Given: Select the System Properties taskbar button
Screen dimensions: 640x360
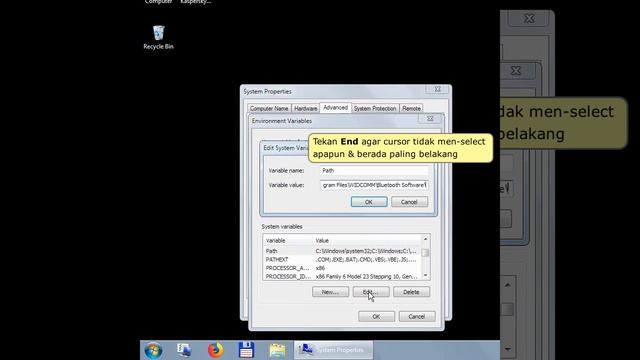Looking at the screenshot, I should click(x=333, y=350).
